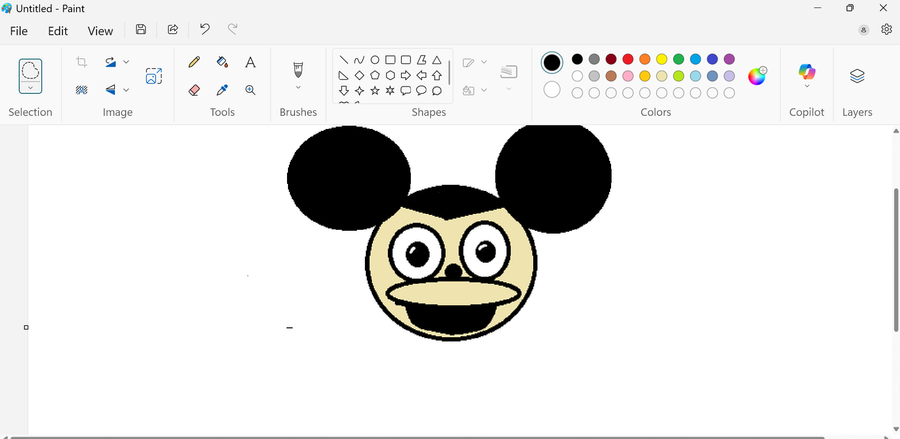Expand the shape Outline dropdown
This screenshot has height=439, width=900.
484,62
